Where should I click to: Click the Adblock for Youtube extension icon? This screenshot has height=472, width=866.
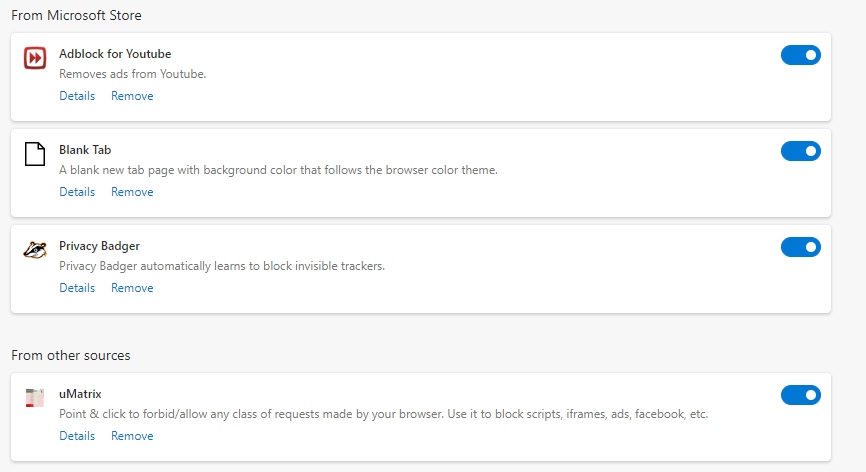(35, 59)
